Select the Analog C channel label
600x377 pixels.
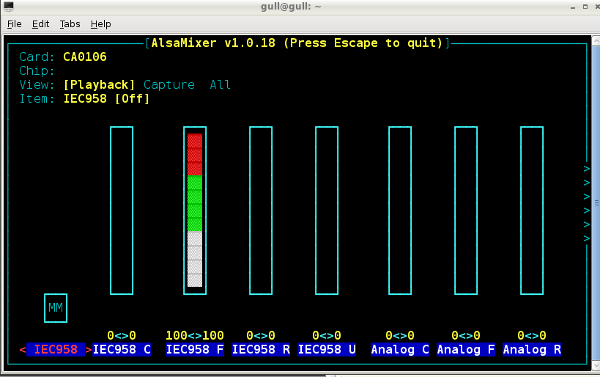pos(400,349)
